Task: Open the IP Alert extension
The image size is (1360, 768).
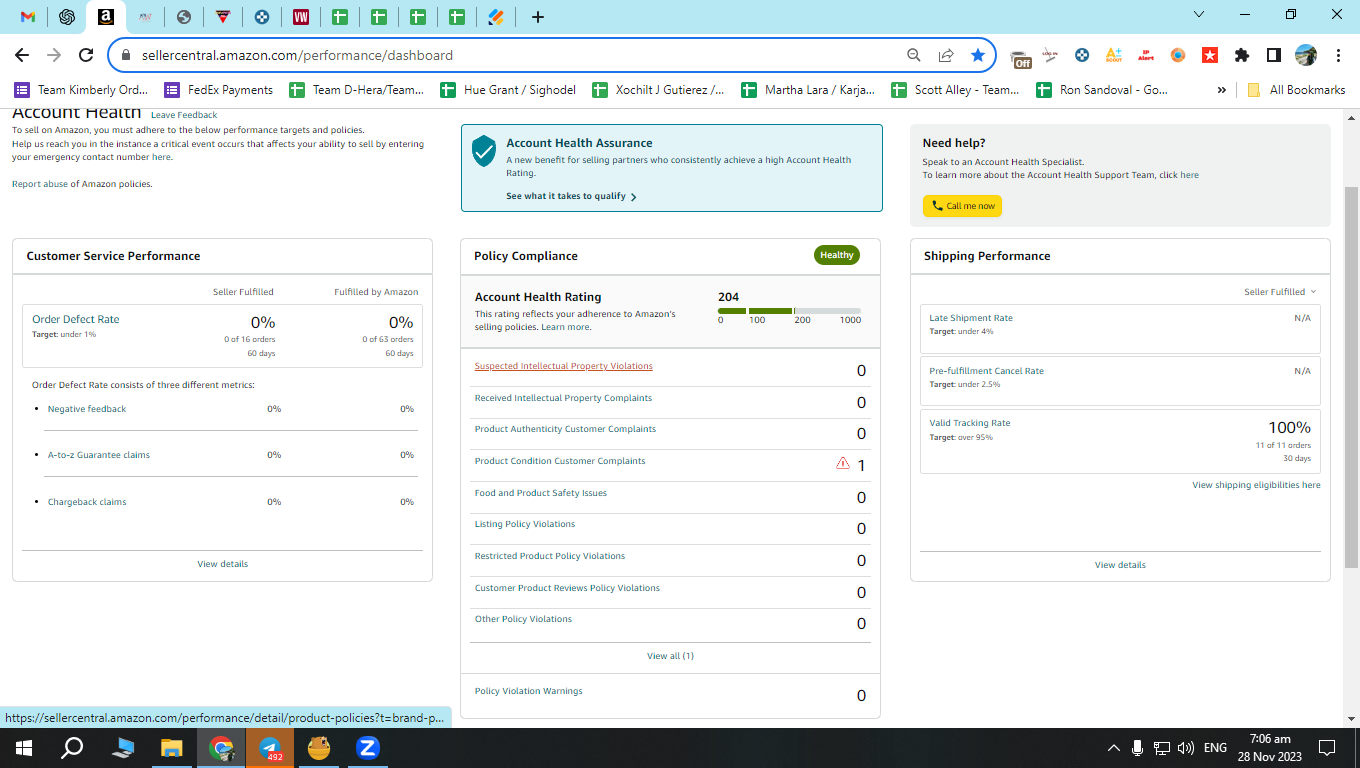Action: click(x=1146, y=56)
